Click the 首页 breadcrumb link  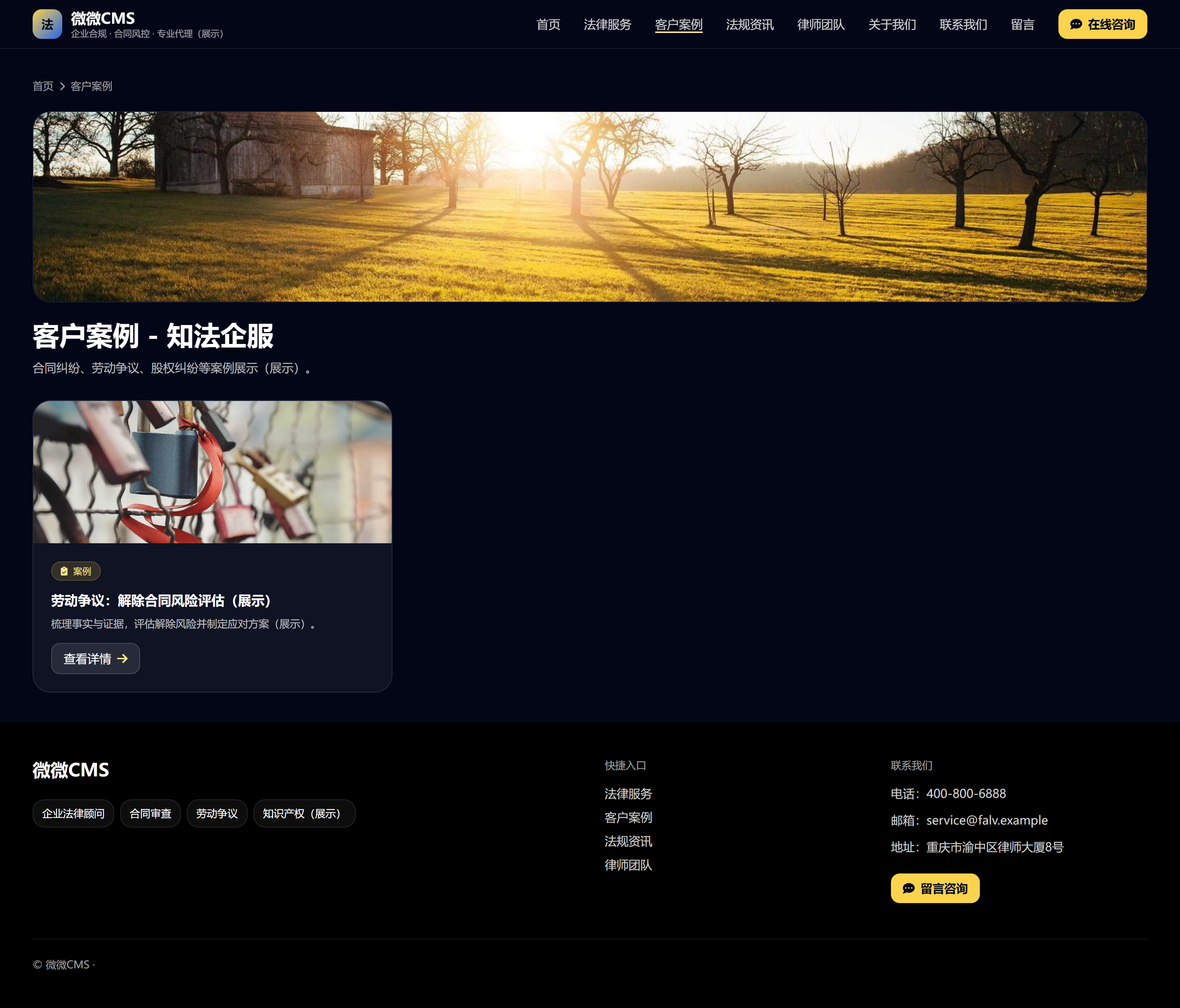coord(43,87)
